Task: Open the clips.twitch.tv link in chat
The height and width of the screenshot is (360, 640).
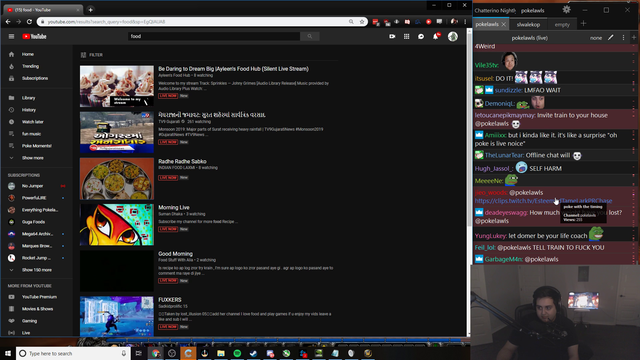Action: click(543, 200)
